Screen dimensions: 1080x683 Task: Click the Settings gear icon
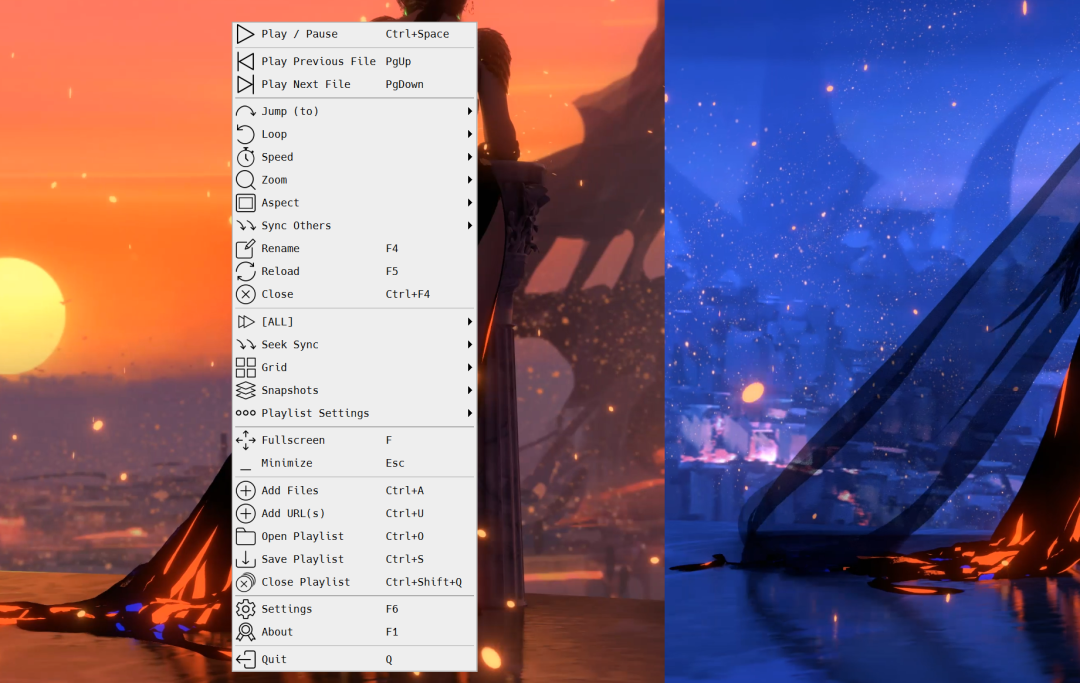(245, 609)
